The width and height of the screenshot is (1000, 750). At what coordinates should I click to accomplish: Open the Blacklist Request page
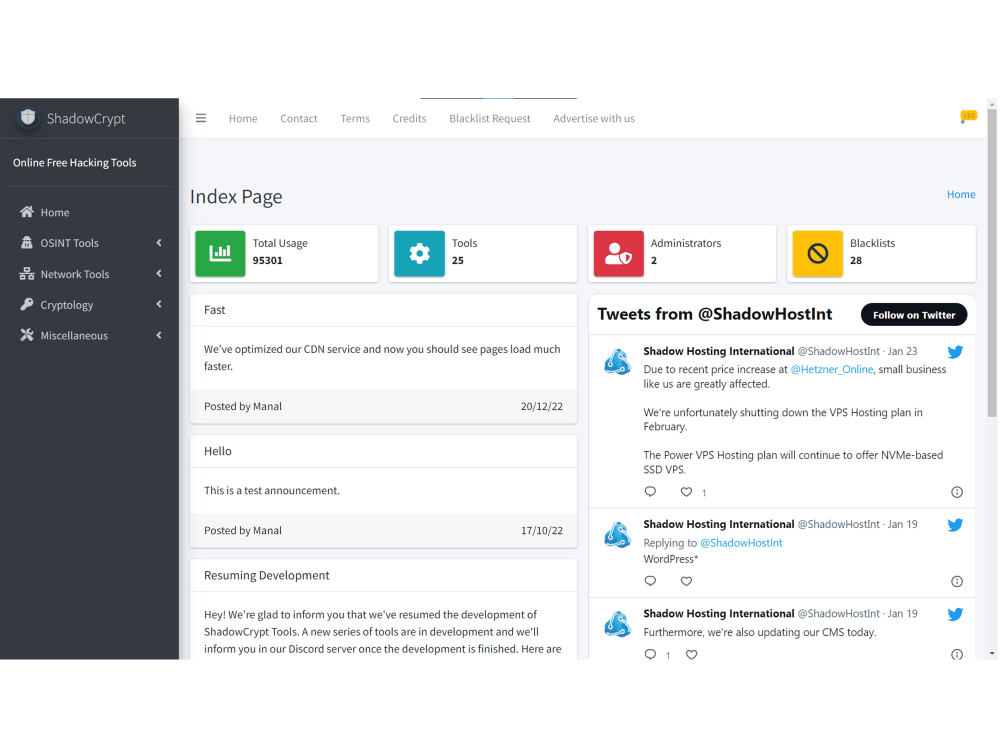point(490,118)
